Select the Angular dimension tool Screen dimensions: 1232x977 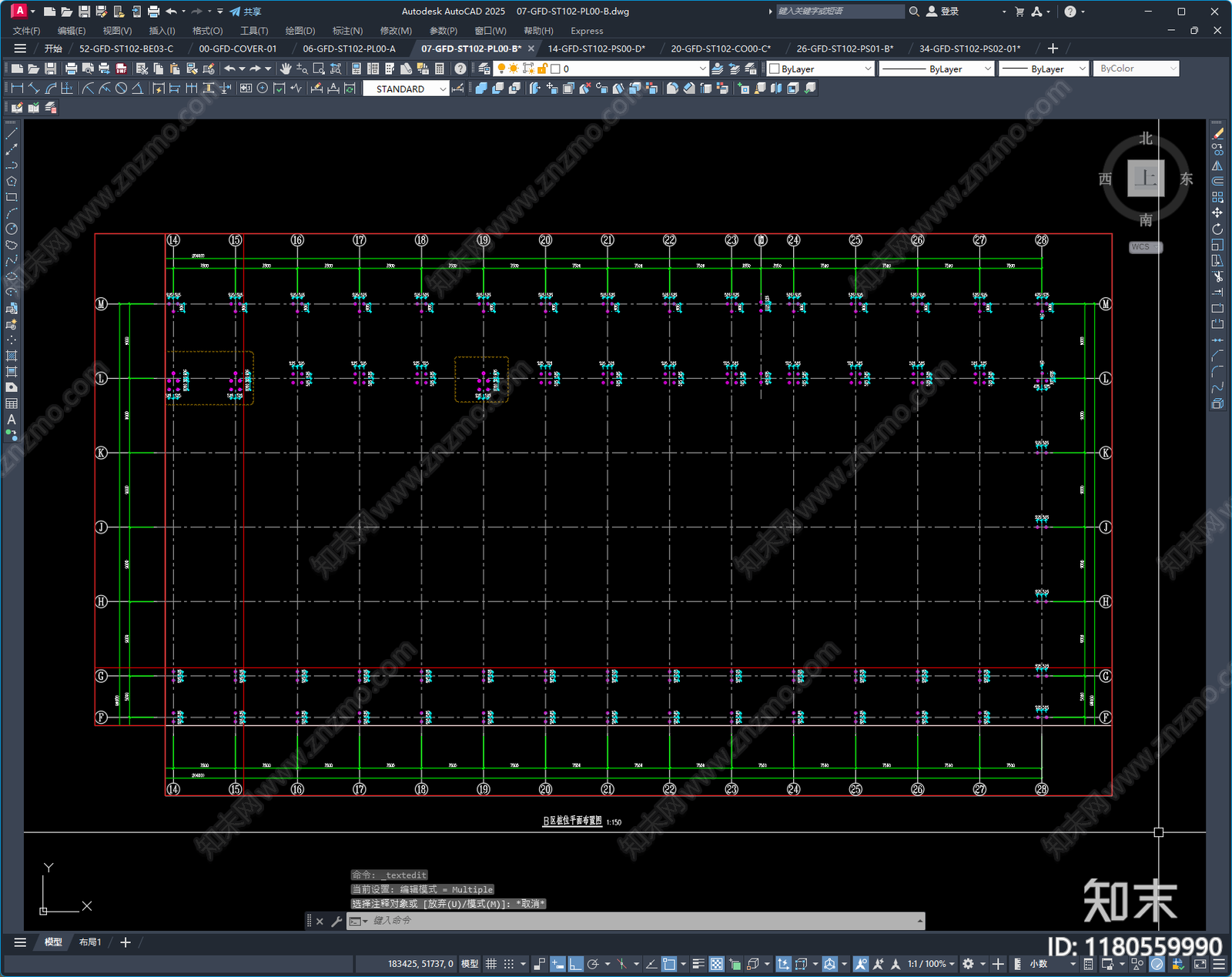point(137,89)
